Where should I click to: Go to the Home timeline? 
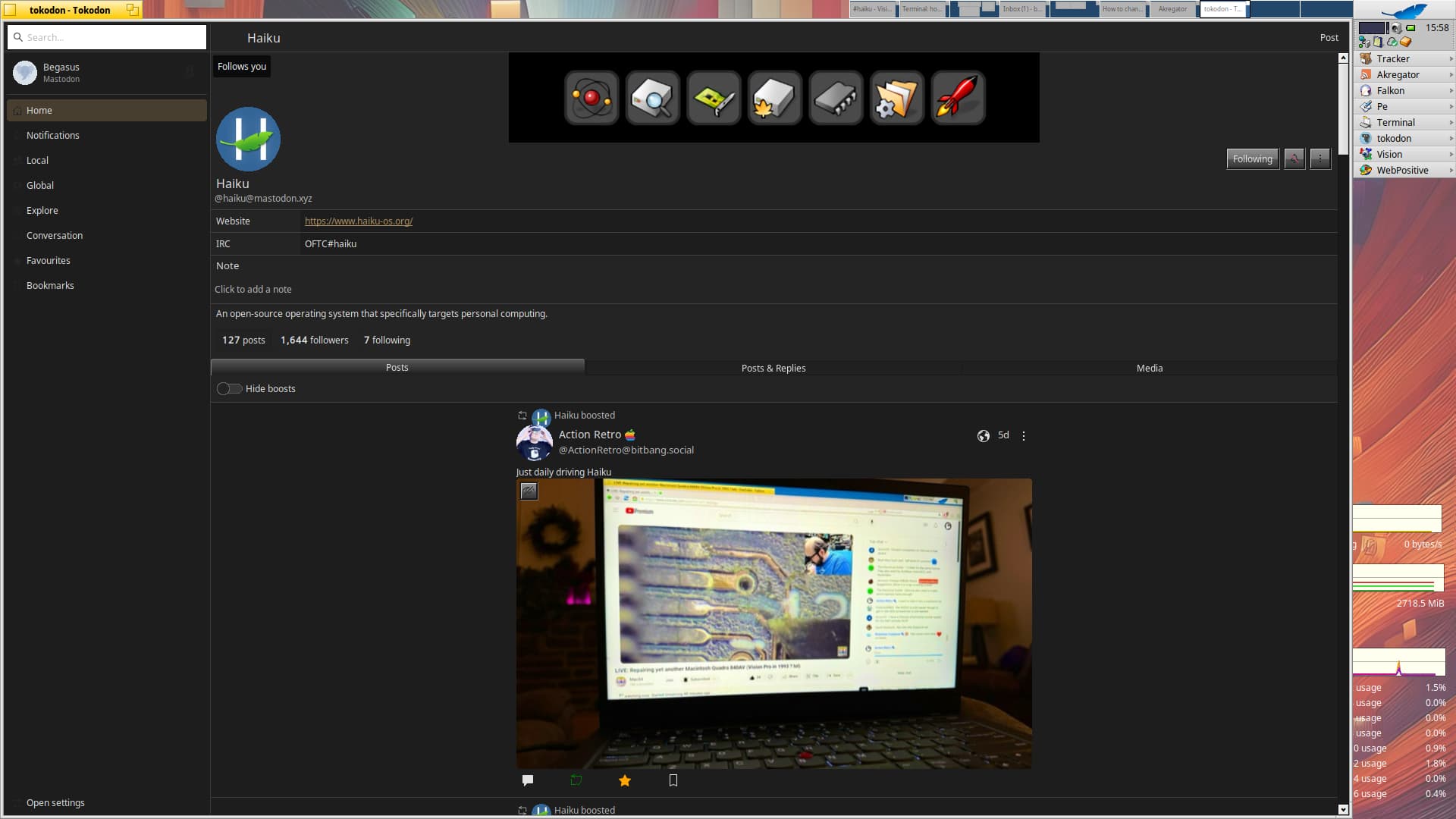click(x=106, y=110)
